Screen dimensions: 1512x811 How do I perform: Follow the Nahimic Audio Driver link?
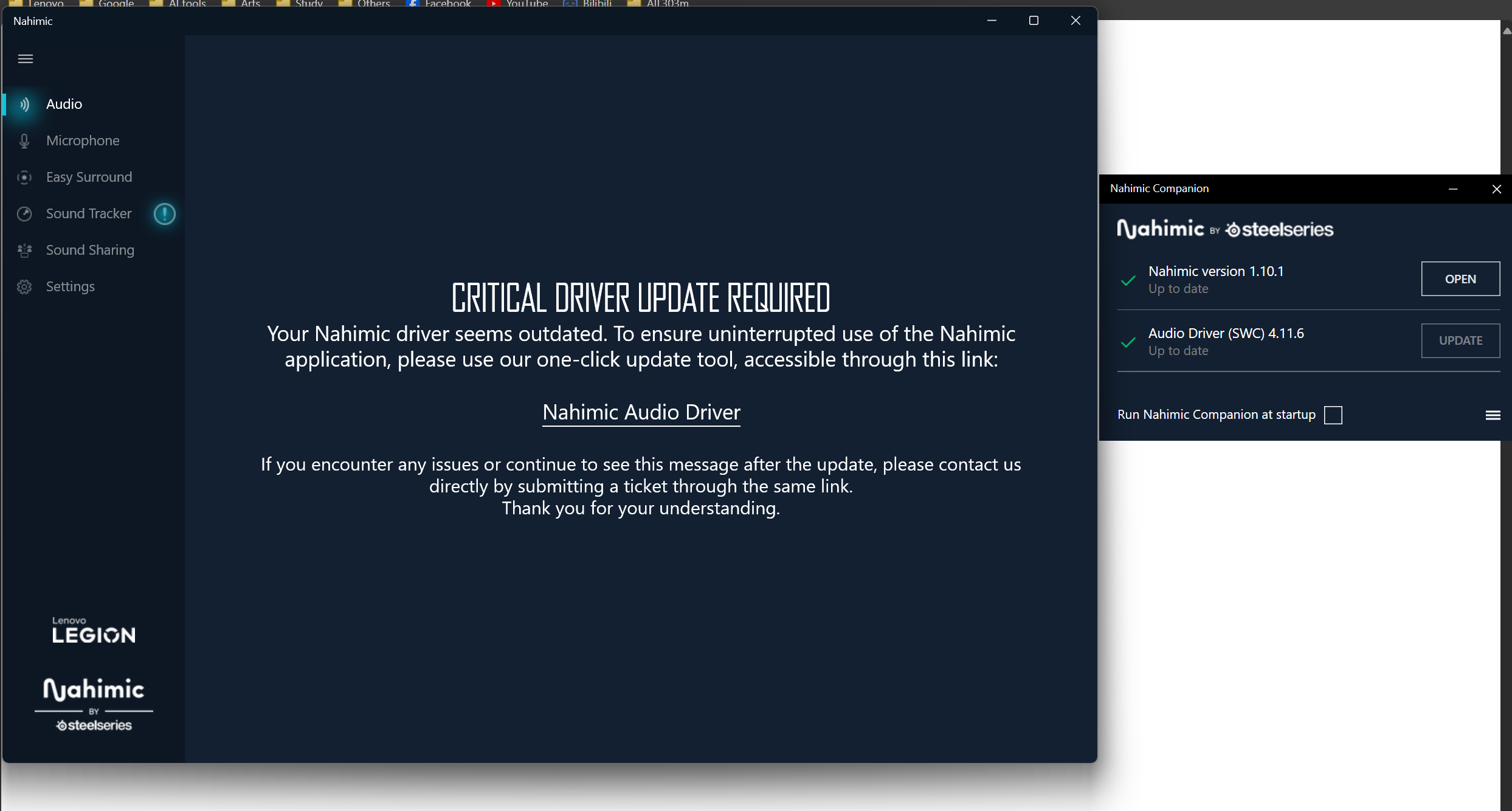click(x=641, y=413)
